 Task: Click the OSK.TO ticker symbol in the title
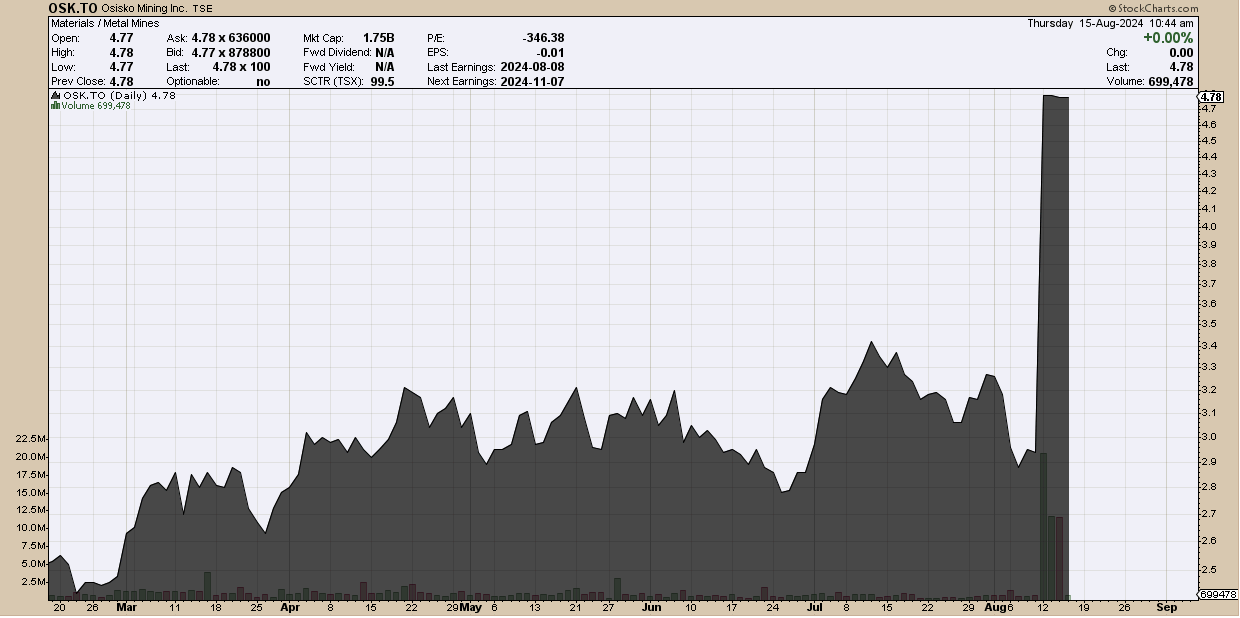point(73,8)
